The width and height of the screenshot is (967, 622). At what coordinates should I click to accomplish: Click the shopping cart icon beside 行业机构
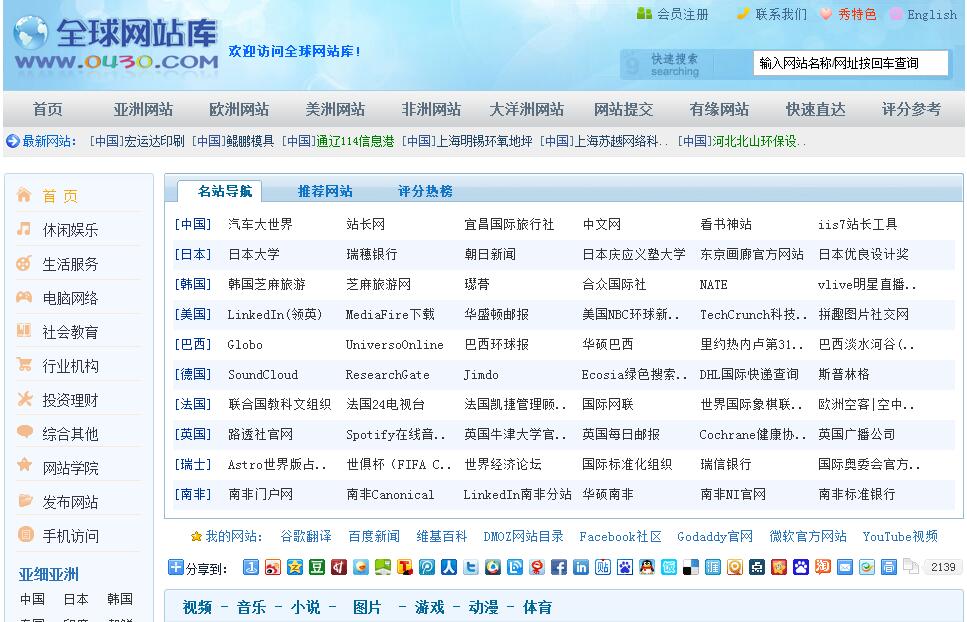tap(24, 365)
